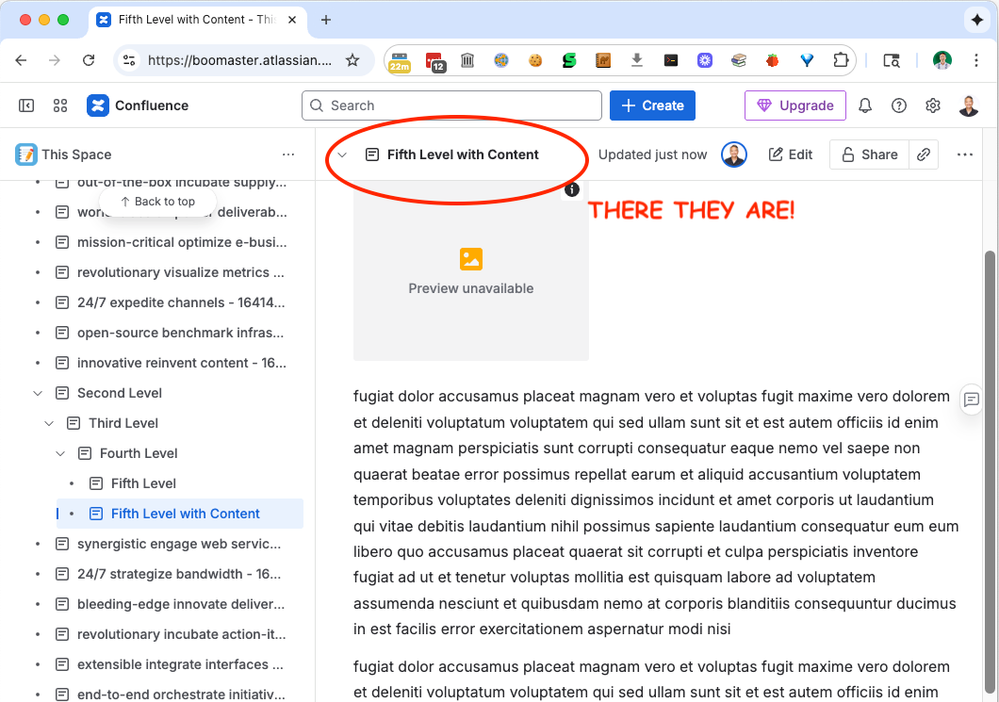Image resolution: width=999 pixels, height=702 pixels.
Task: Select innovative reinvent content page
Action: pyautogui.click(x=180, y=362)
